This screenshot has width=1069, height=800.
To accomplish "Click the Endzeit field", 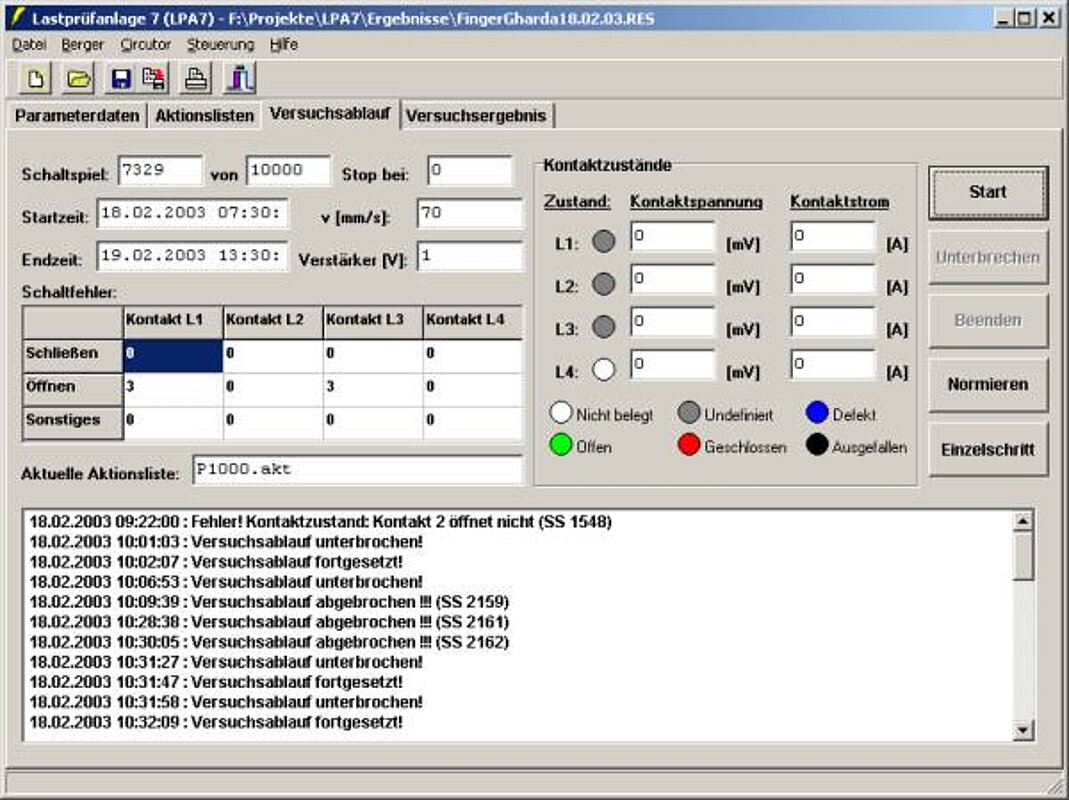I will pos(192,256).
